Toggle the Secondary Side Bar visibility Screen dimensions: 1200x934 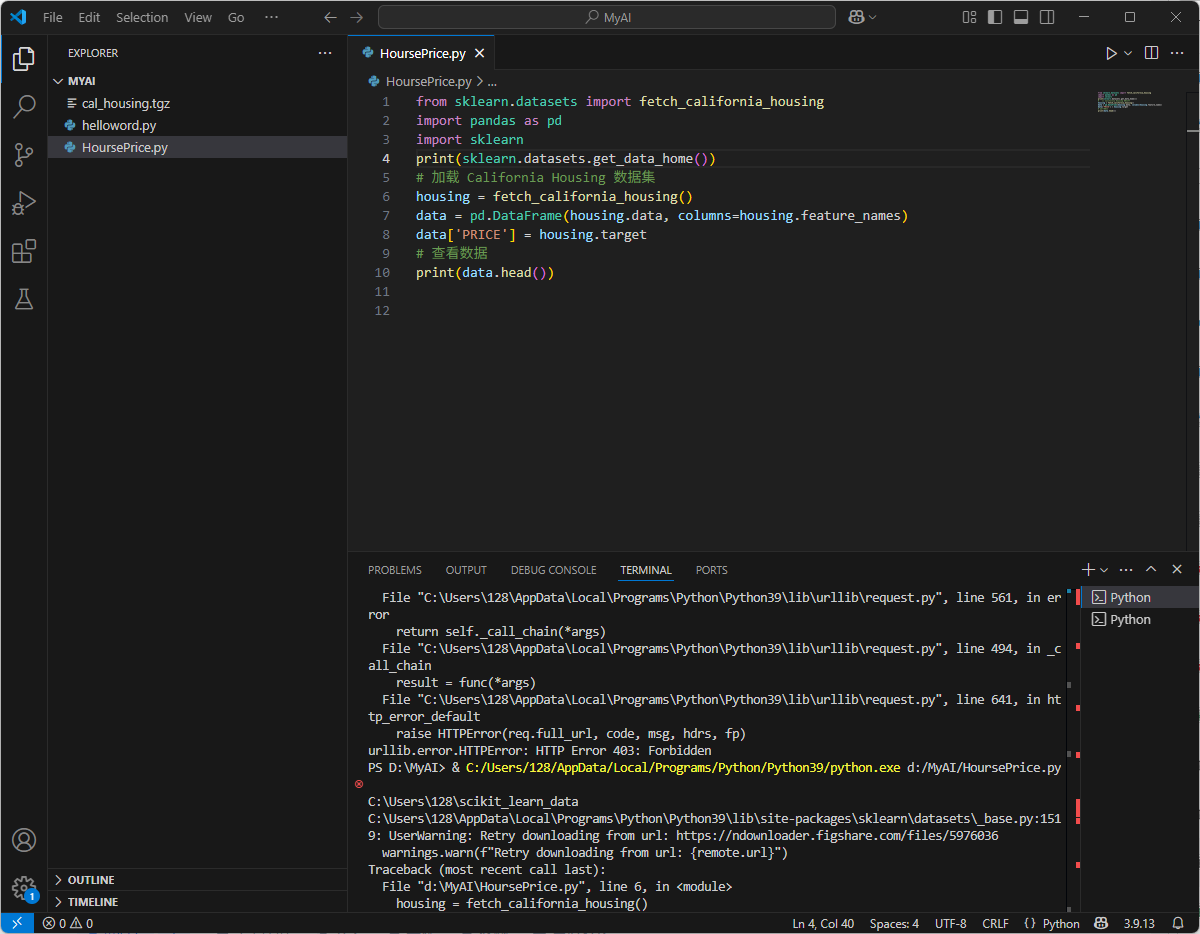[1047, 17]
